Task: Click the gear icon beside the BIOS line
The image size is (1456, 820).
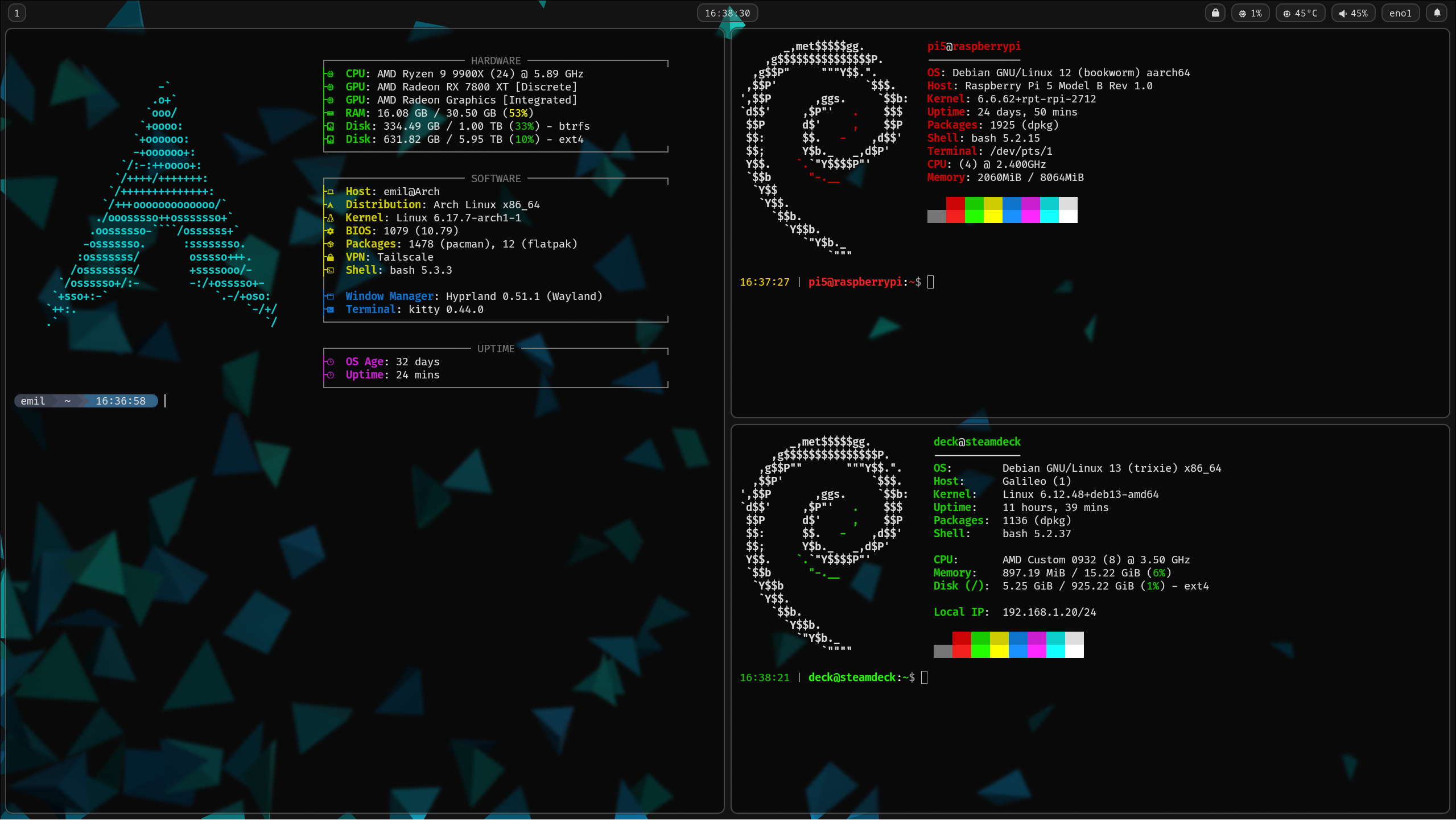Action: [330, 231]
